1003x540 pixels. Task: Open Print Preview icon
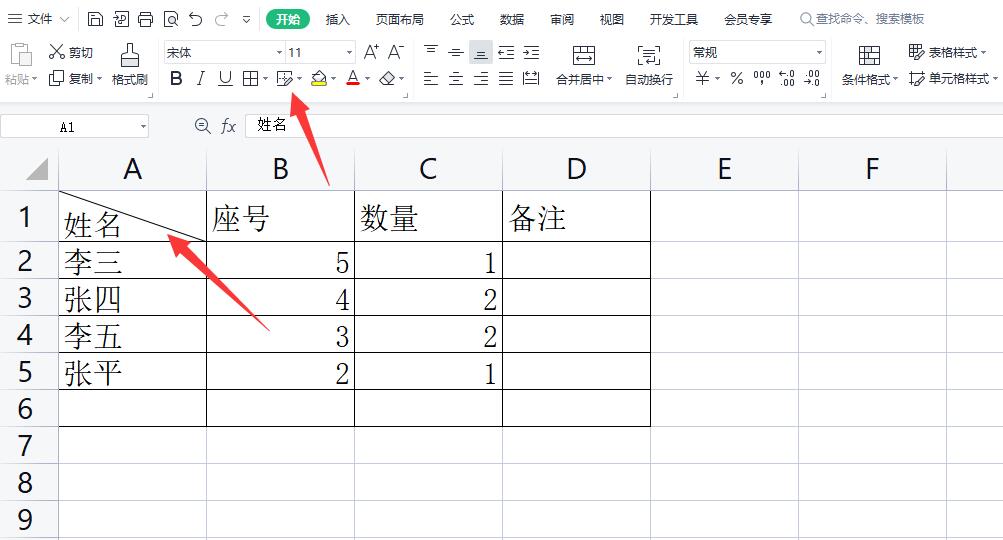point(171,19)
